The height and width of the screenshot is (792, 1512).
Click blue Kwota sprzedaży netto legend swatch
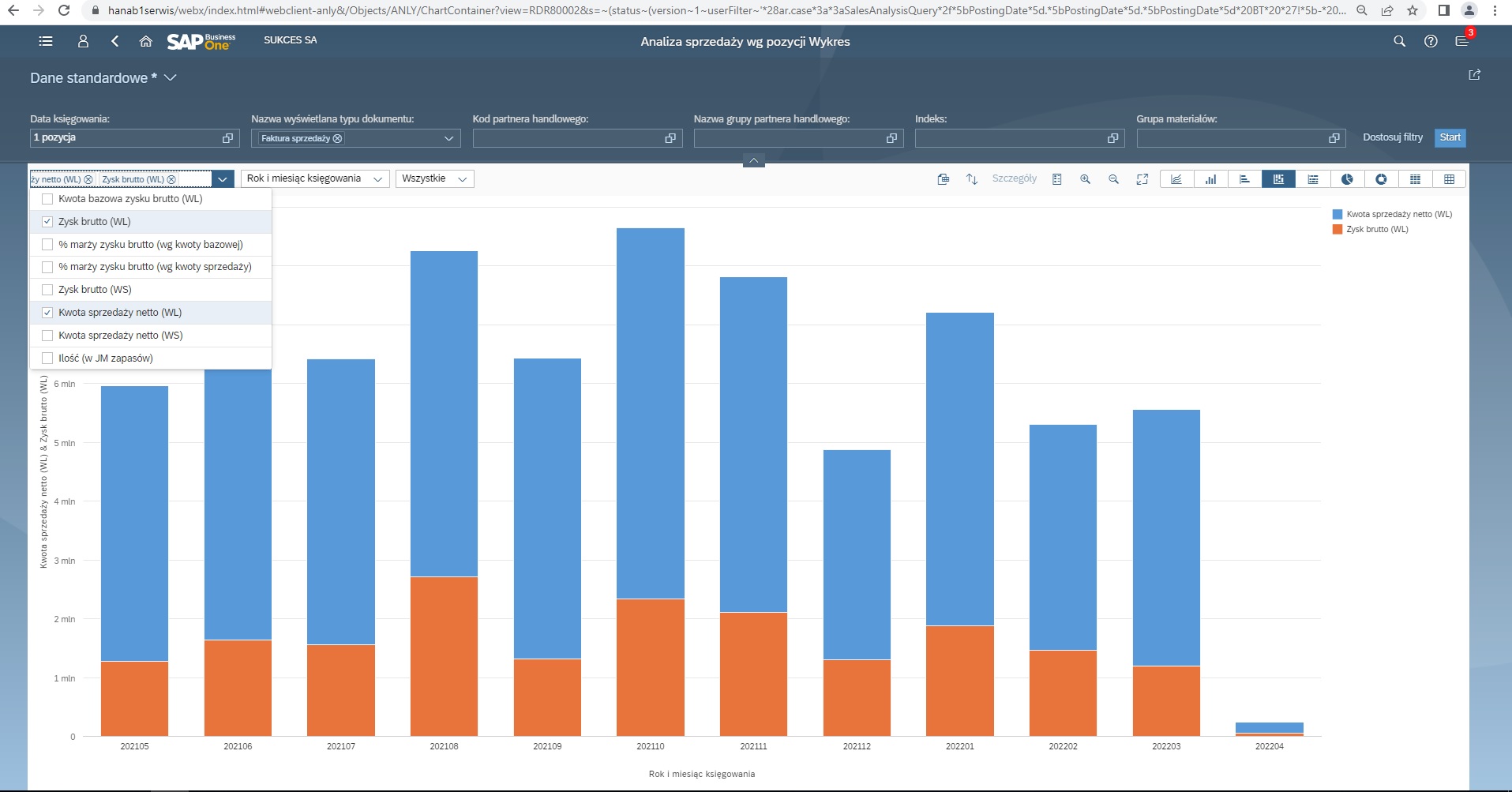click(x=1338, y=214)
